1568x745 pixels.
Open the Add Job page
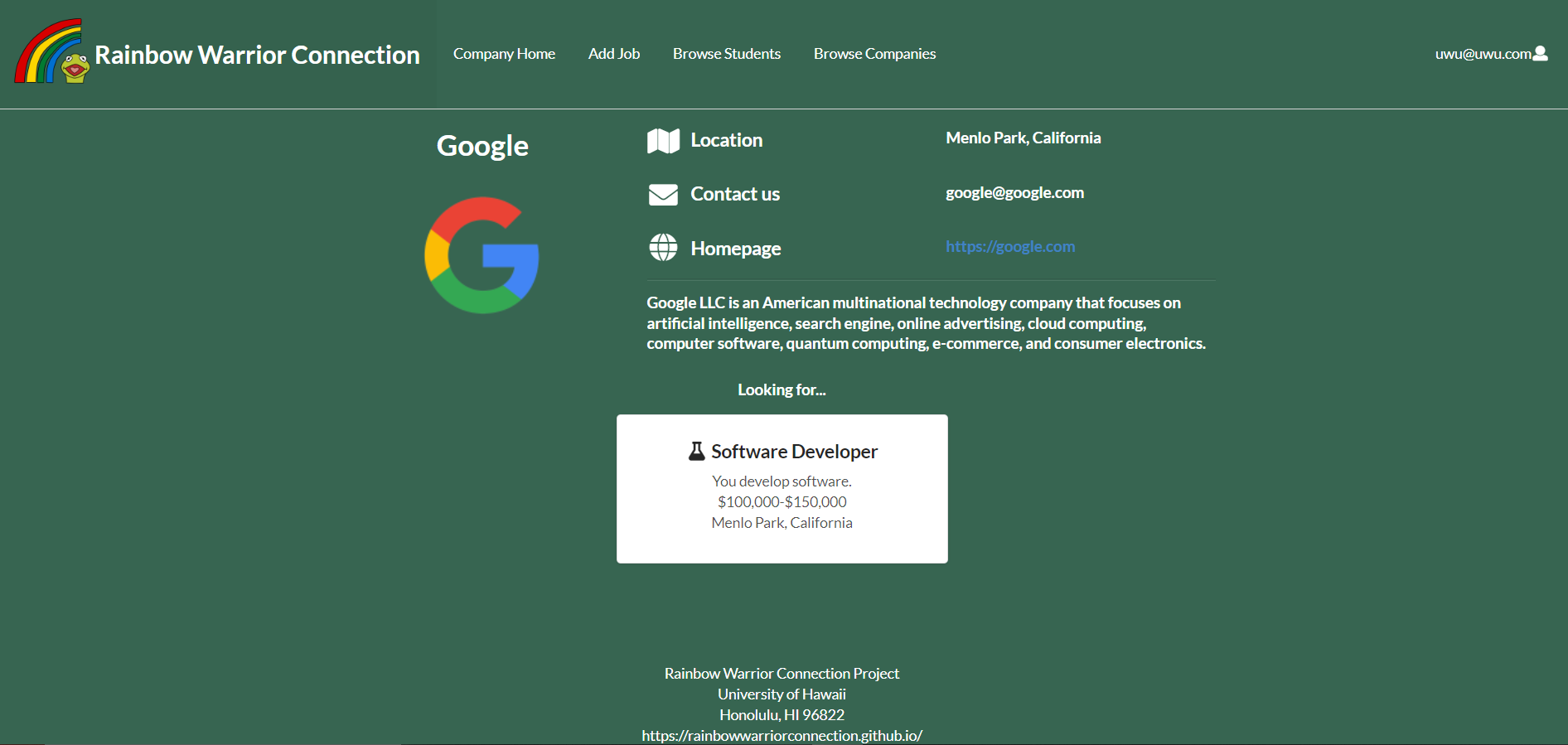(614, 54)
